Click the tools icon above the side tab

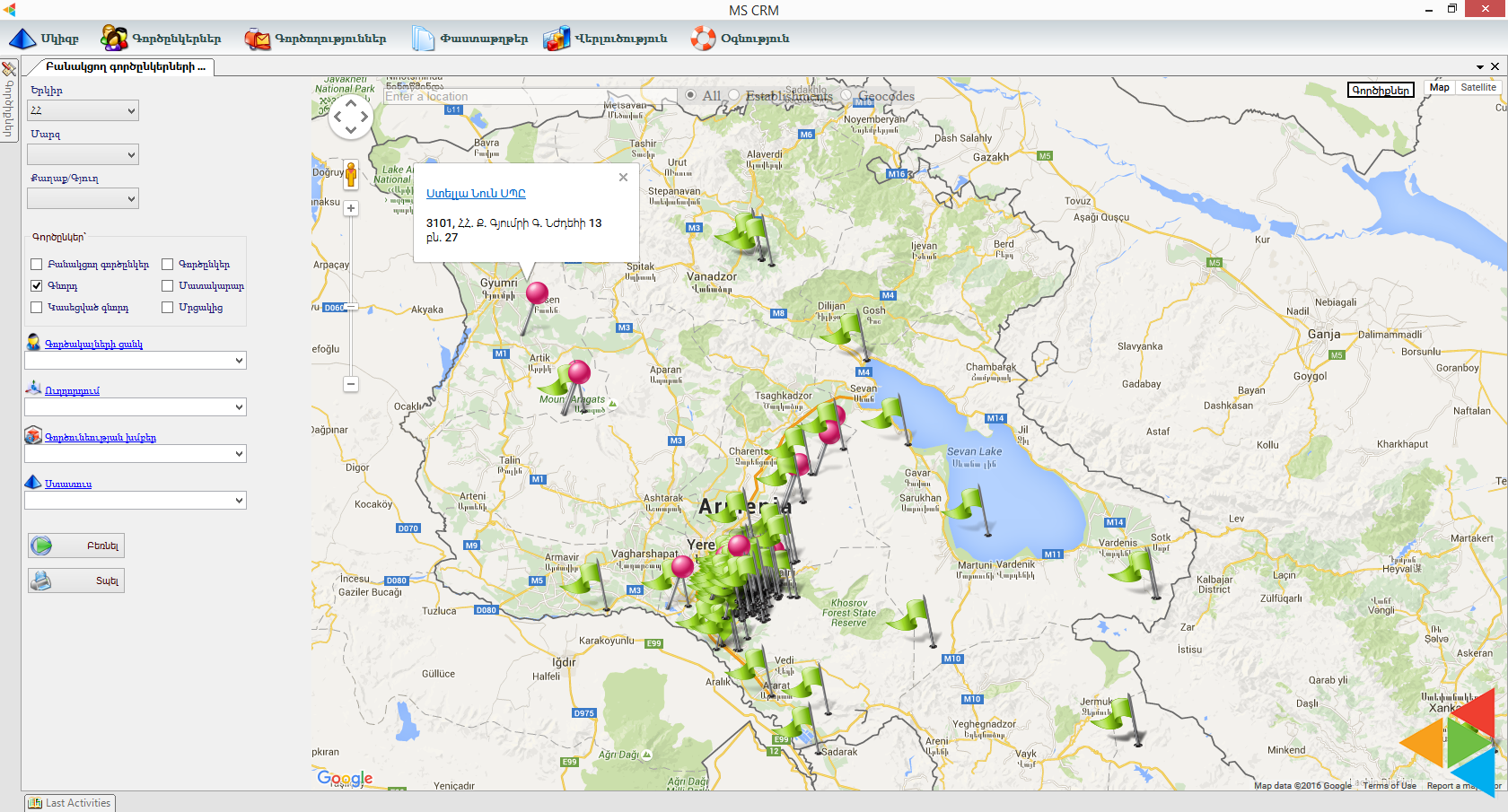(9, 69)
